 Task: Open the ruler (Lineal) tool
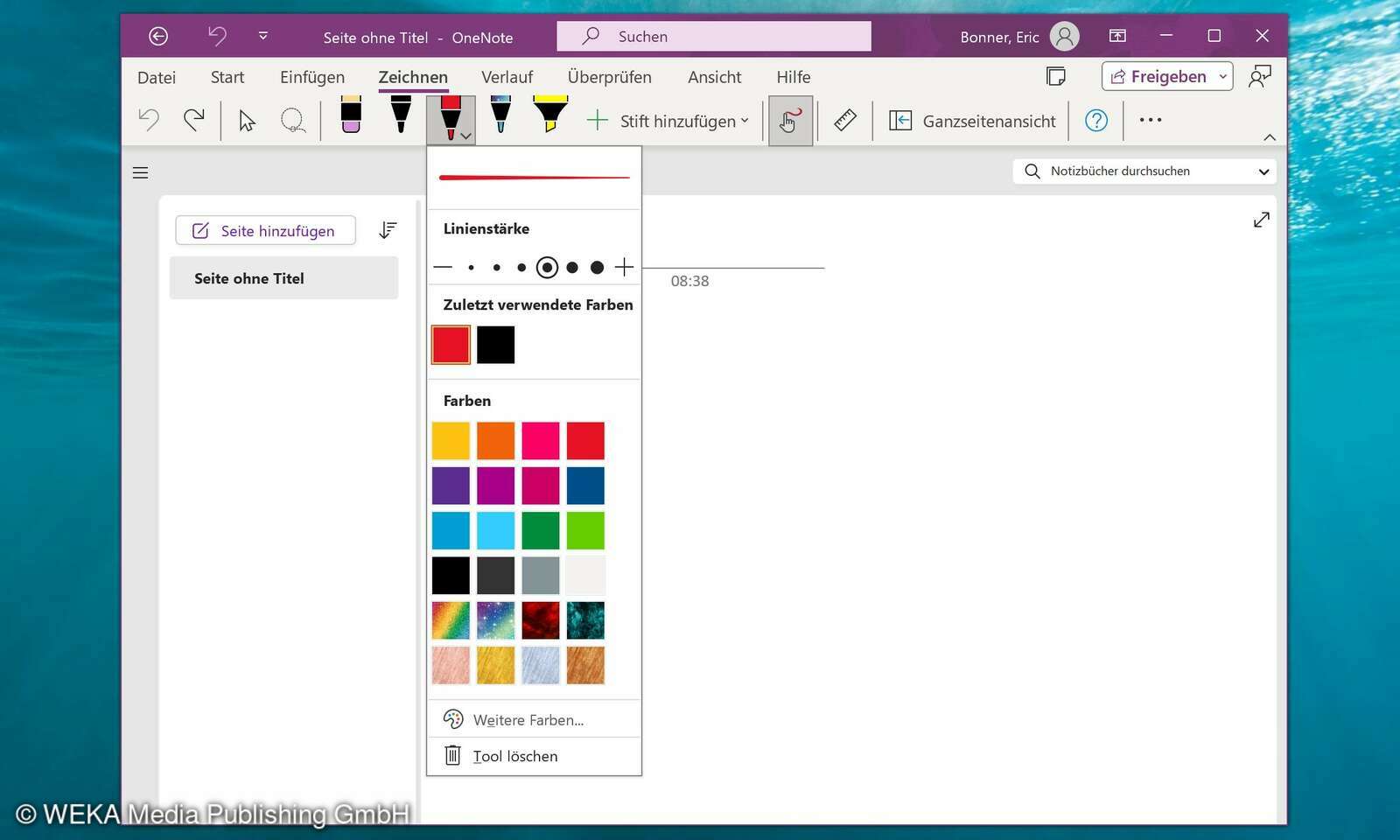tap(844, 120)
